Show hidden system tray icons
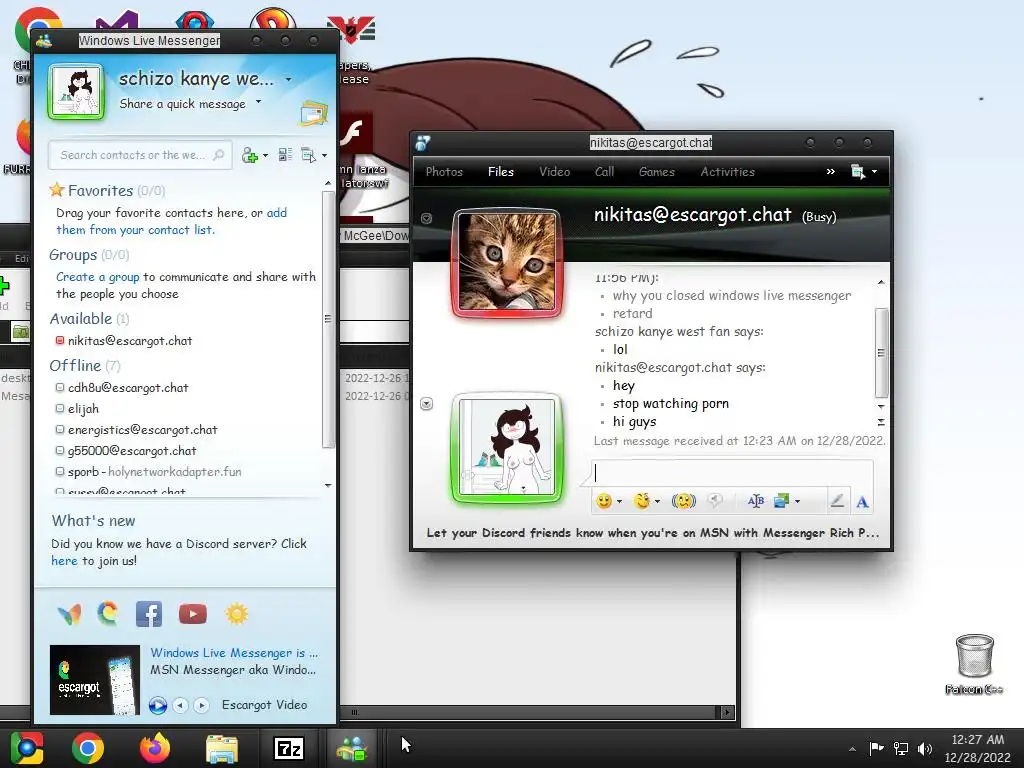This screenshot has width=1024, height=768. pyautogui.click(x=852, y=749)
